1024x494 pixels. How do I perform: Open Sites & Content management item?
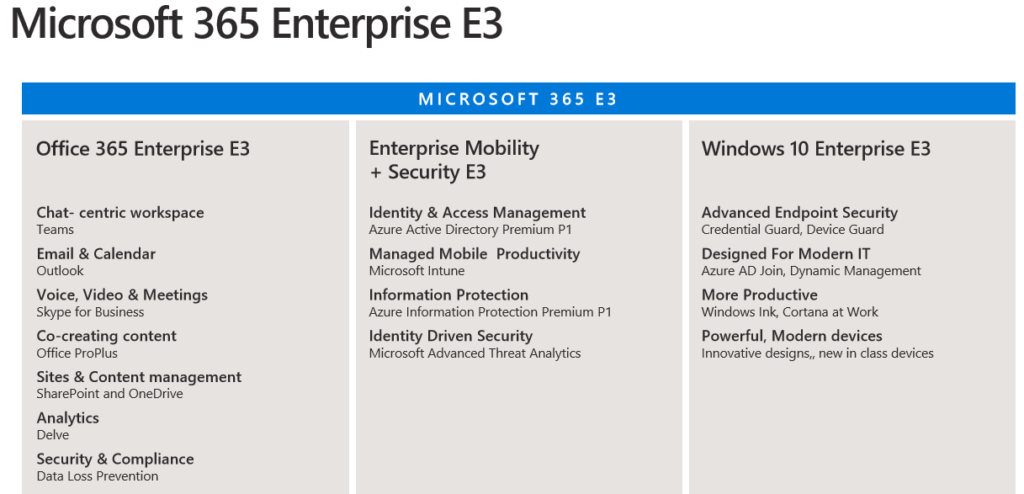139,377
